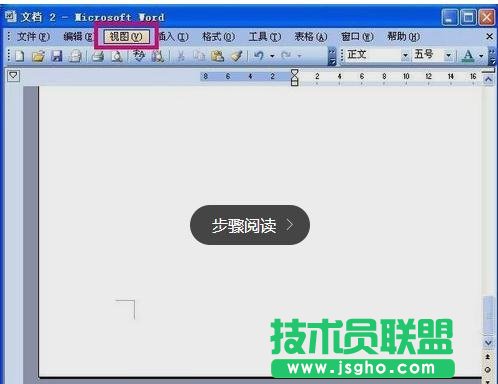Close the document with the menu bar X
Screen dimensions: 498x384
click(489, 36)
